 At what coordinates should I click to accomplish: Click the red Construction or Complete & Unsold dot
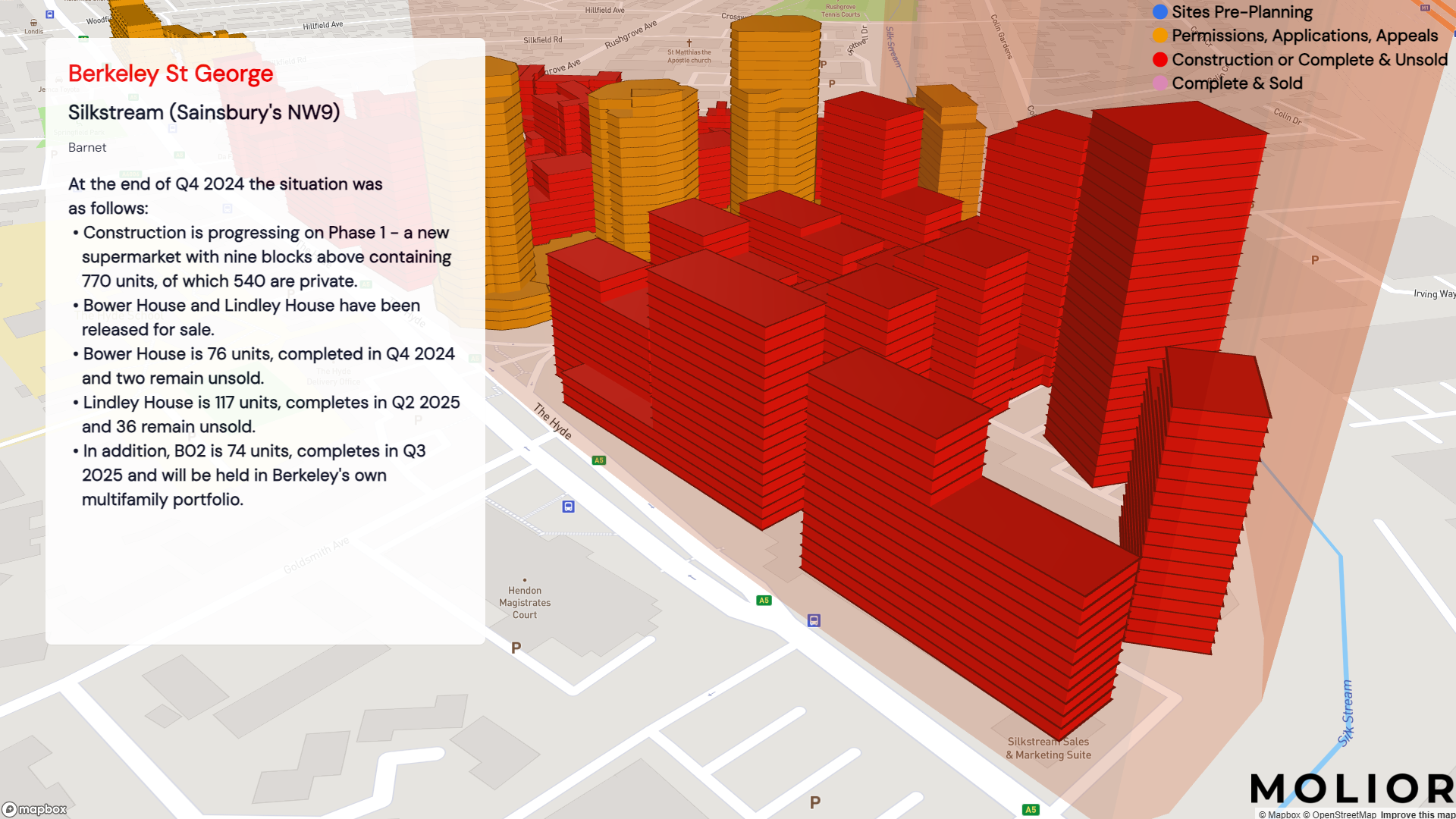[x=1159, y=60]
